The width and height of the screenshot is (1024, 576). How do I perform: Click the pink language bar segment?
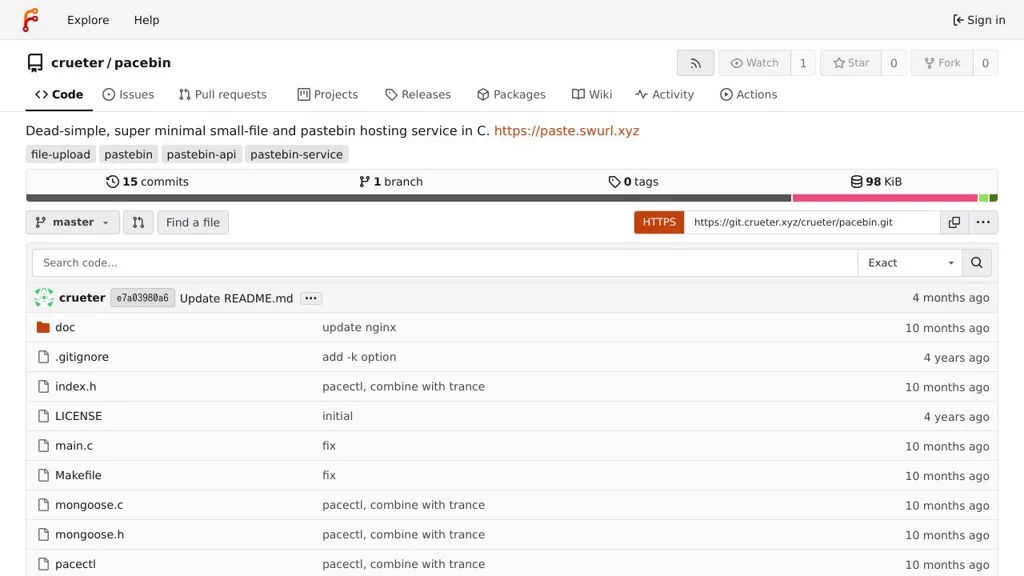point(884,198)
